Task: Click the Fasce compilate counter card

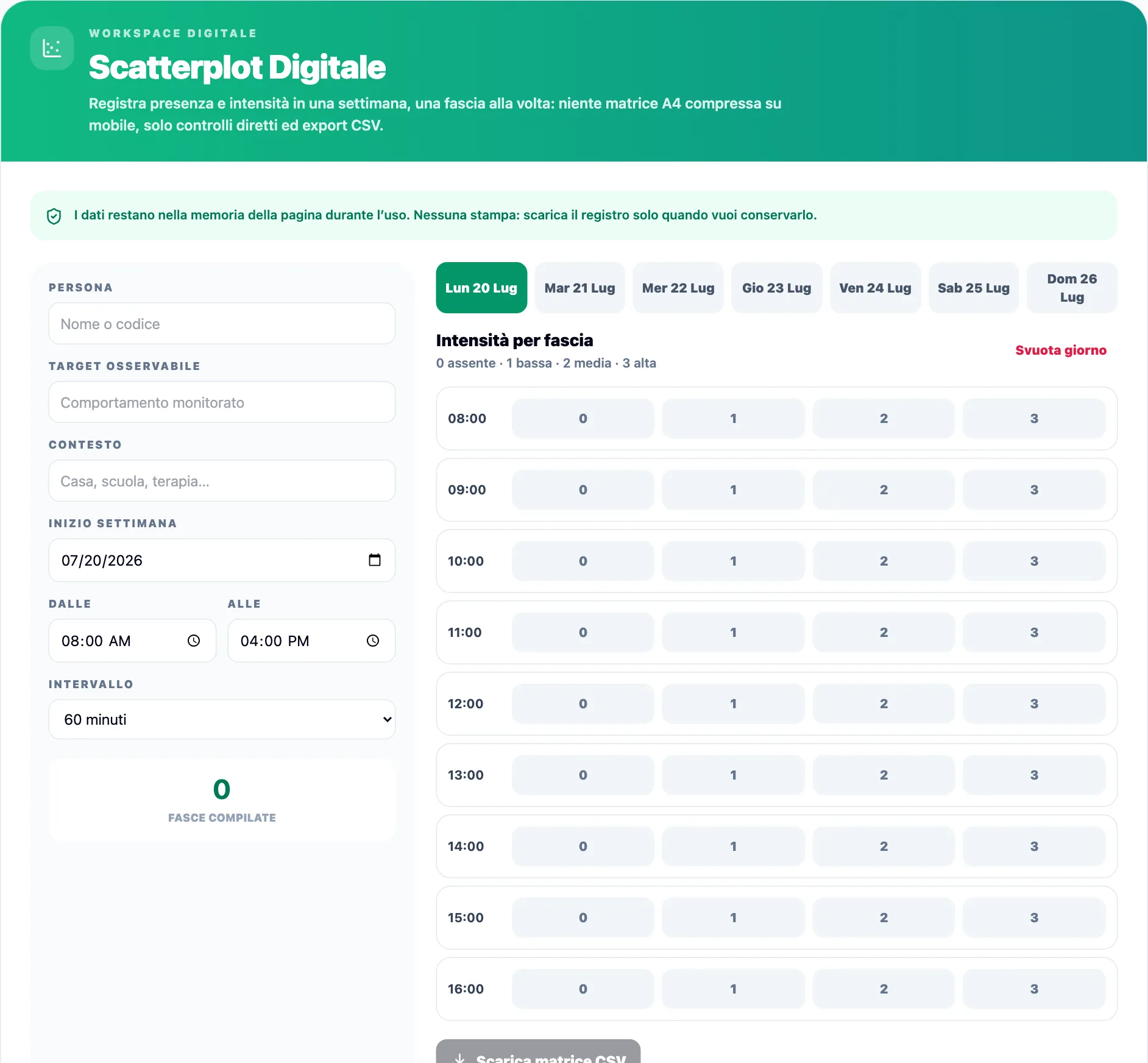Action: point(222,800)
